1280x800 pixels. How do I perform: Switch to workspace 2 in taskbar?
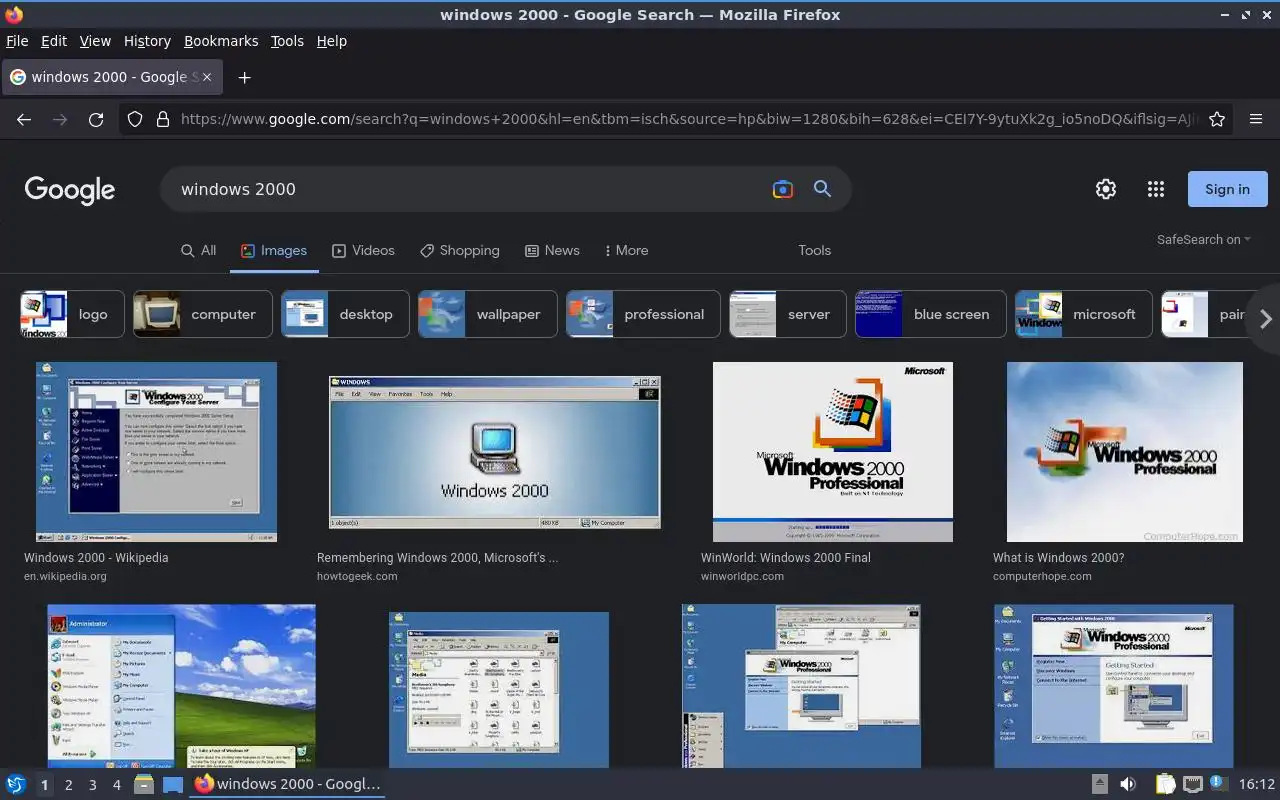(x=68, y=785)
